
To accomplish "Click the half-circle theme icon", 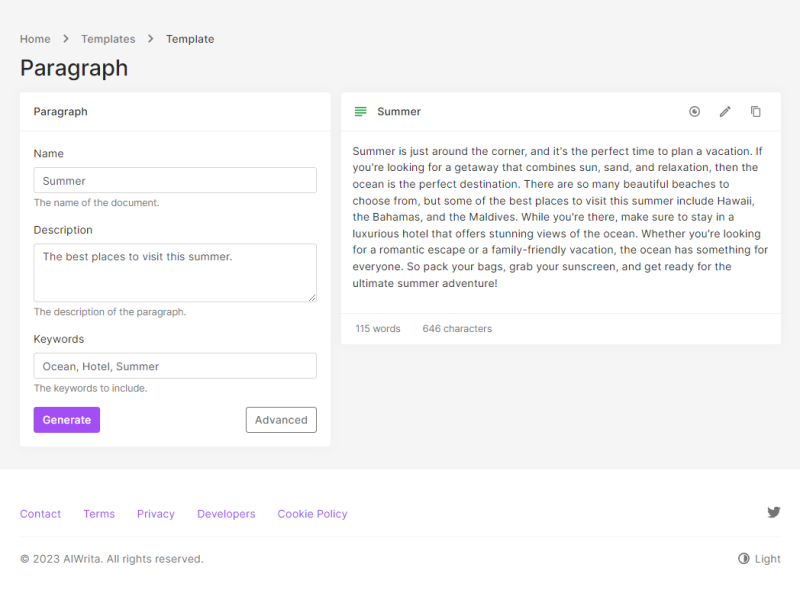I will tap(743, 559).
